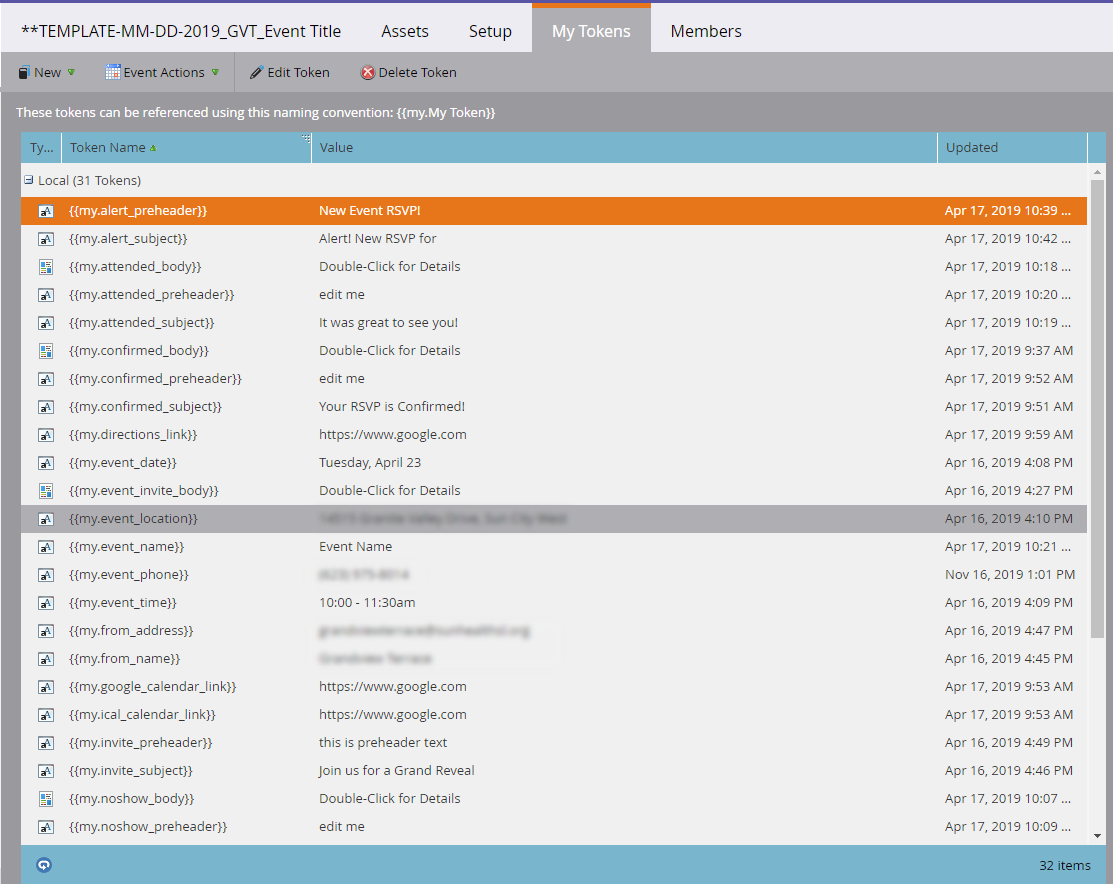Sort by the Token Name column header
This screenshot has height=884, width=1113.
pos(108,147)
